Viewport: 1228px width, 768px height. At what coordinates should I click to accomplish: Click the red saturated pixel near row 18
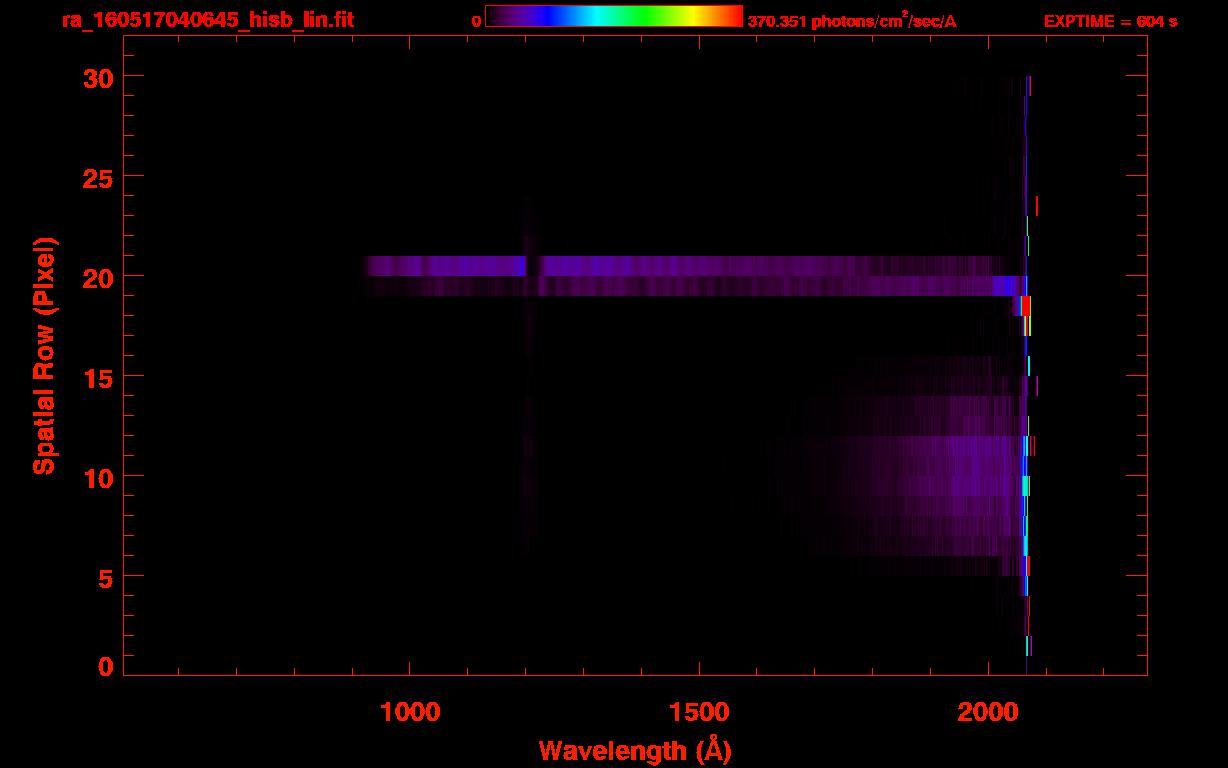[1025, 306]
